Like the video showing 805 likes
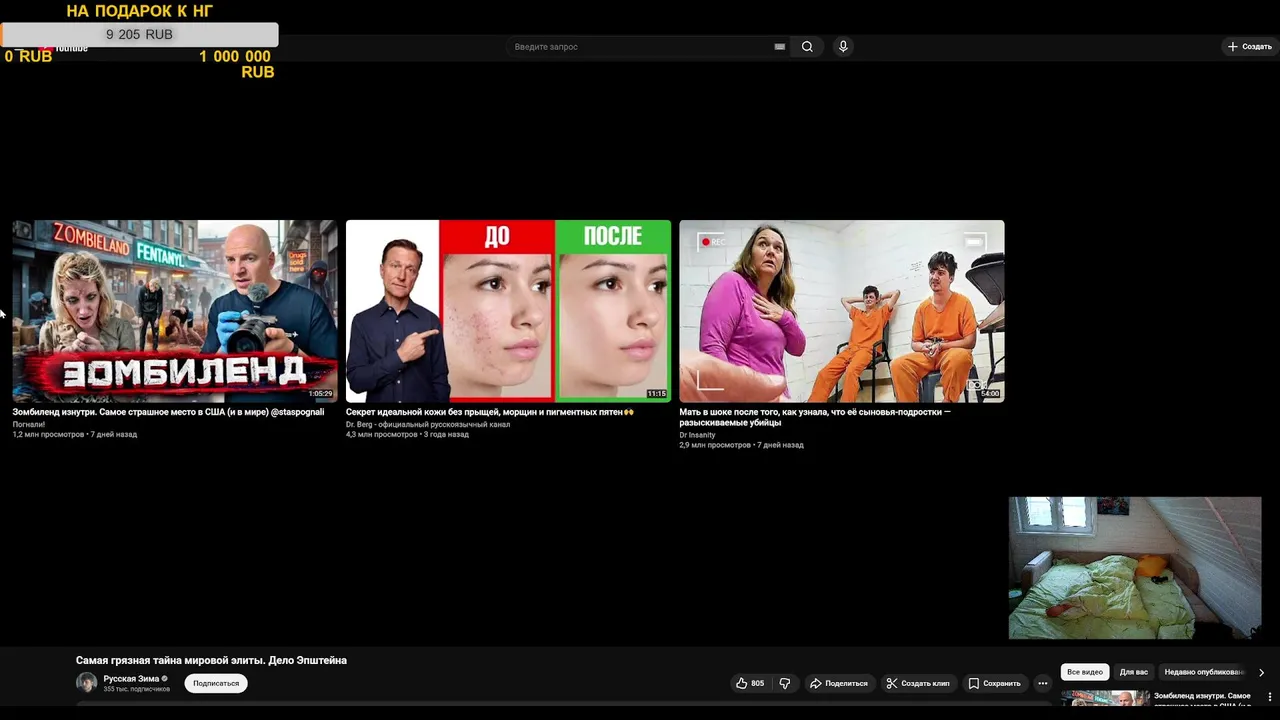 (x=750, y=683)
